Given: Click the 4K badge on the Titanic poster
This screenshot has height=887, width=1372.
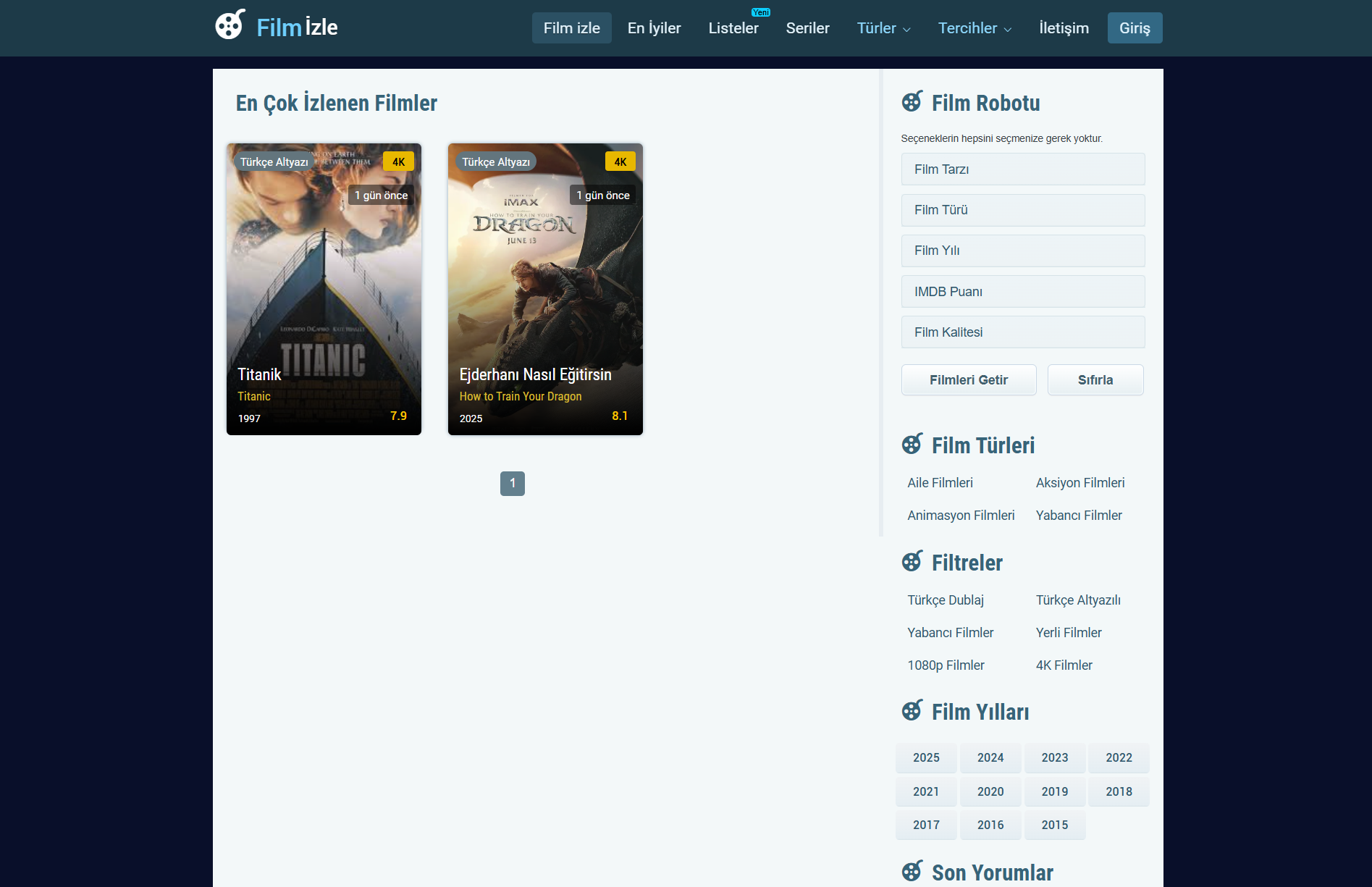Looking at the screenshot, I should [x=398, y=161].
